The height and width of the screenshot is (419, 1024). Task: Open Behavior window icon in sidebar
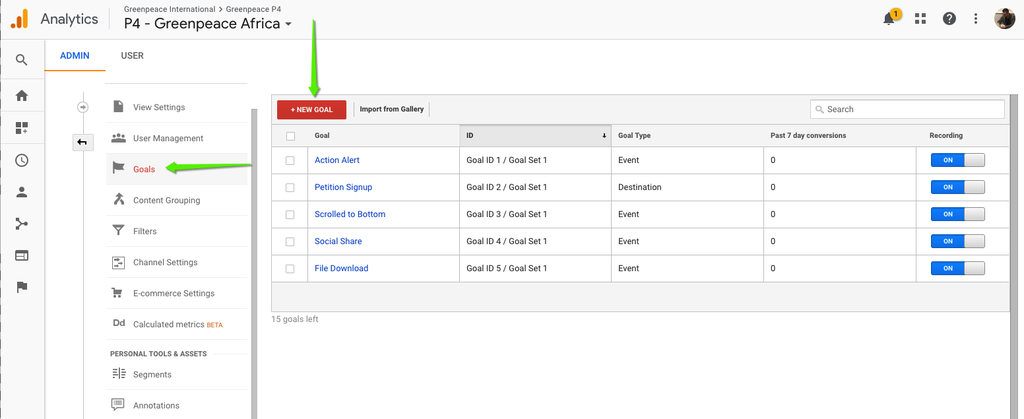click(x=22, y=255)
